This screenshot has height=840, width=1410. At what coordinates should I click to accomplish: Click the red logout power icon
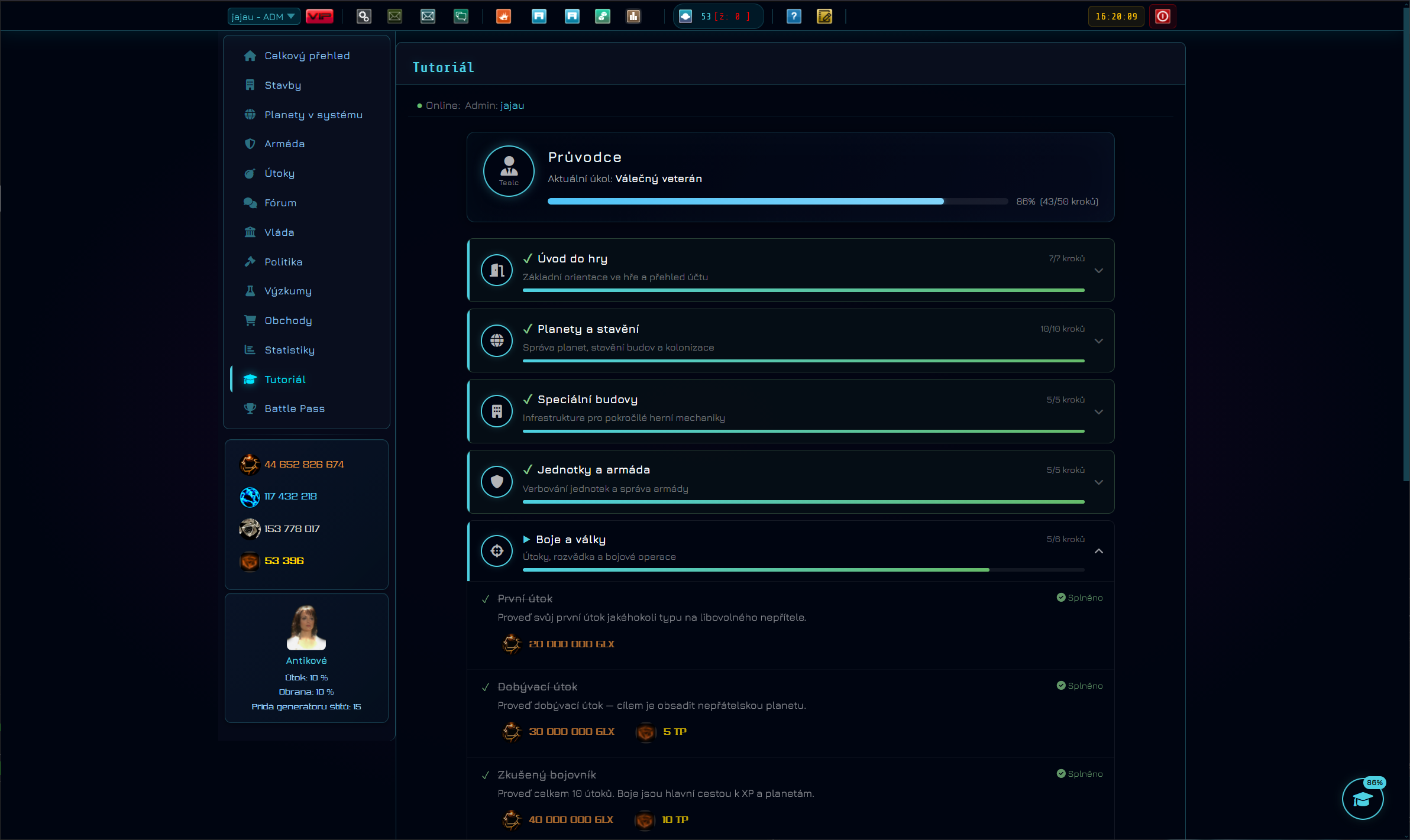tap(1162, 17)
